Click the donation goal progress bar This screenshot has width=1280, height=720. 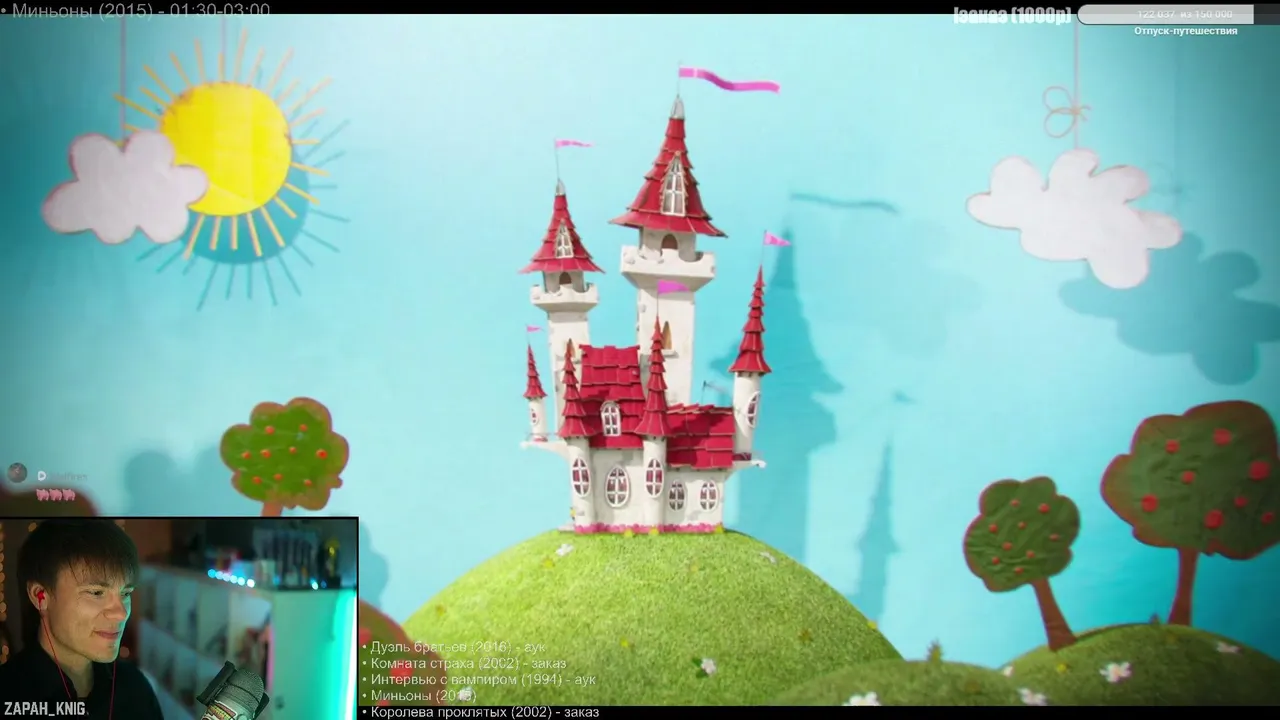[1179, 14]
